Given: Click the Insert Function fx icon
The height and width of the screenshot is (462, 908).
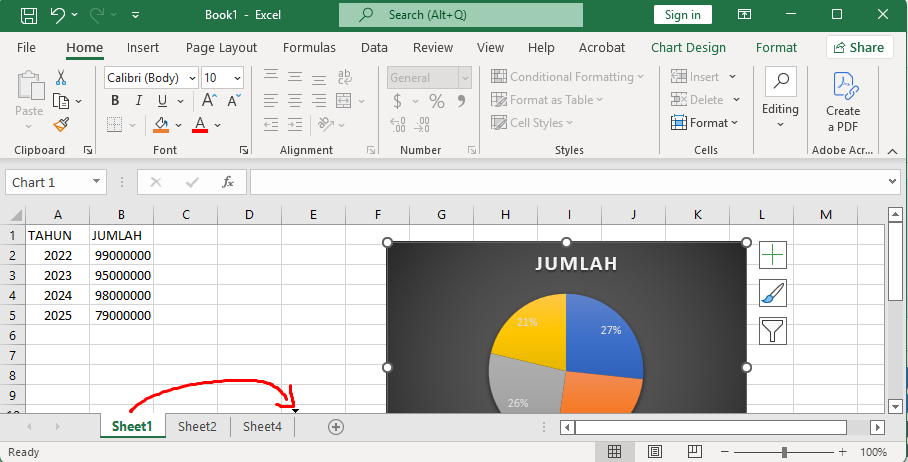Looking at the screenshot, I should [228, 182].
